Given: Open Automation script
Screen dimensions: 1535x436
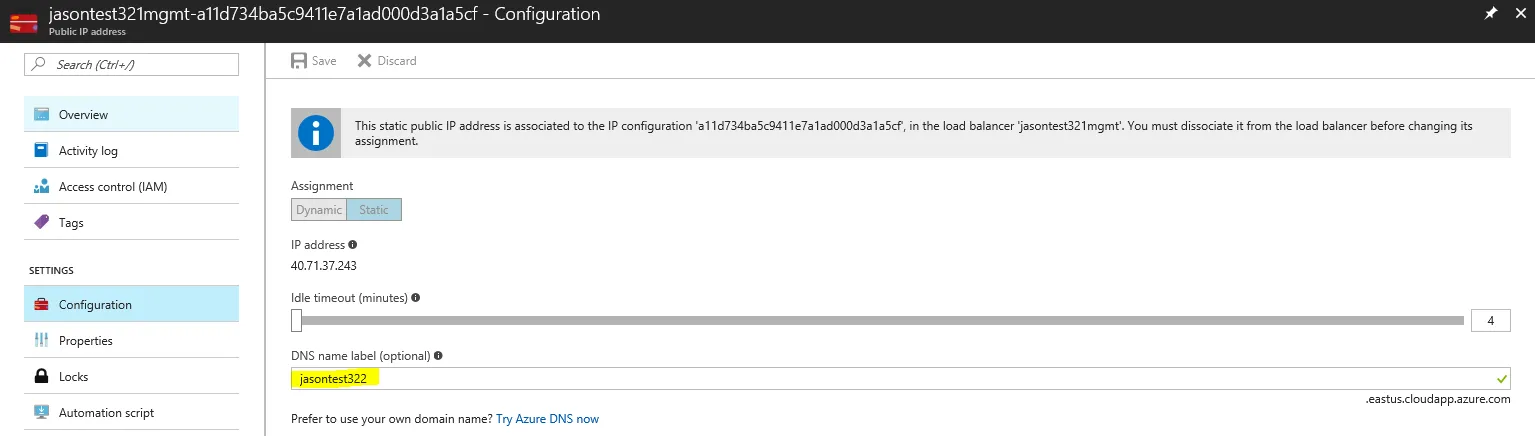Looking at the screenshot, I should coord(131,412).
